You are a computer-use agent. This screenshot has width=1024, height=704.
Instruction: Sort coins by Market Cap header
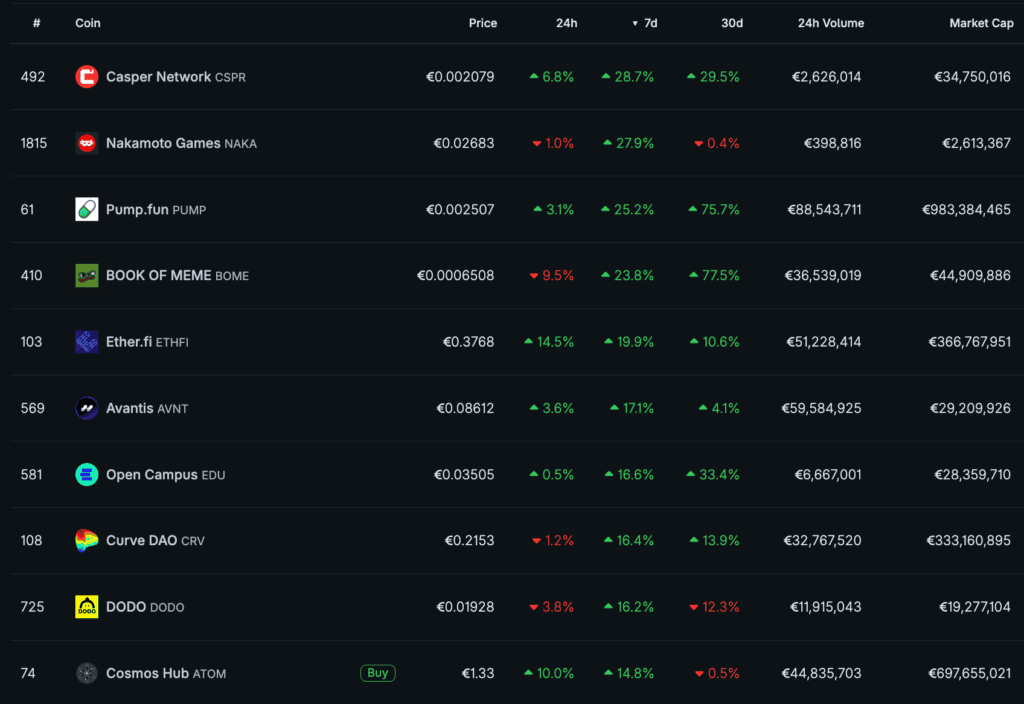point(981,24)
